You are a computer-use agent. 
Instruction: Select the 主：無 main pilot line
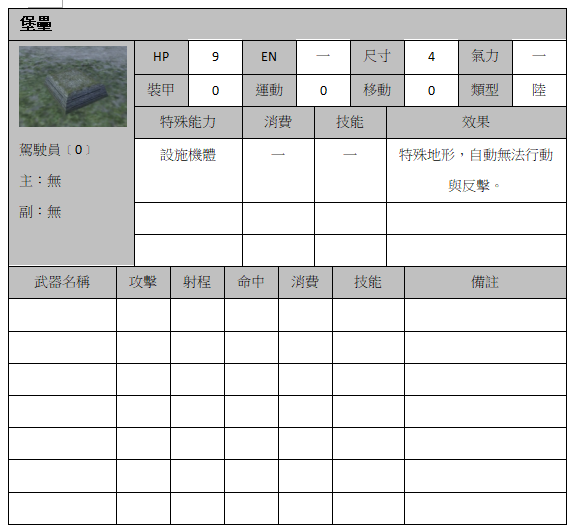(40, 181)
